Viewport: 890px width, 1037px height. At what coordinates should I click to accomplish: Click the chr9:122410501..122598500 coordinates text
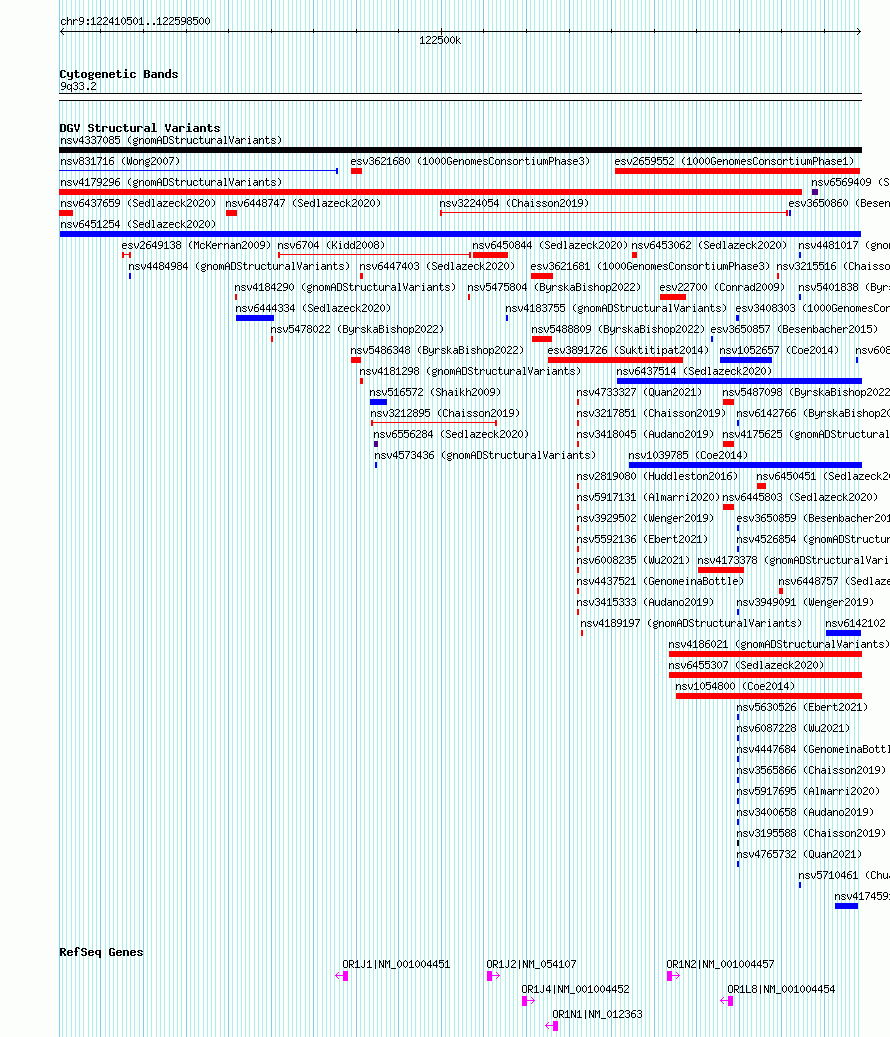135,21
